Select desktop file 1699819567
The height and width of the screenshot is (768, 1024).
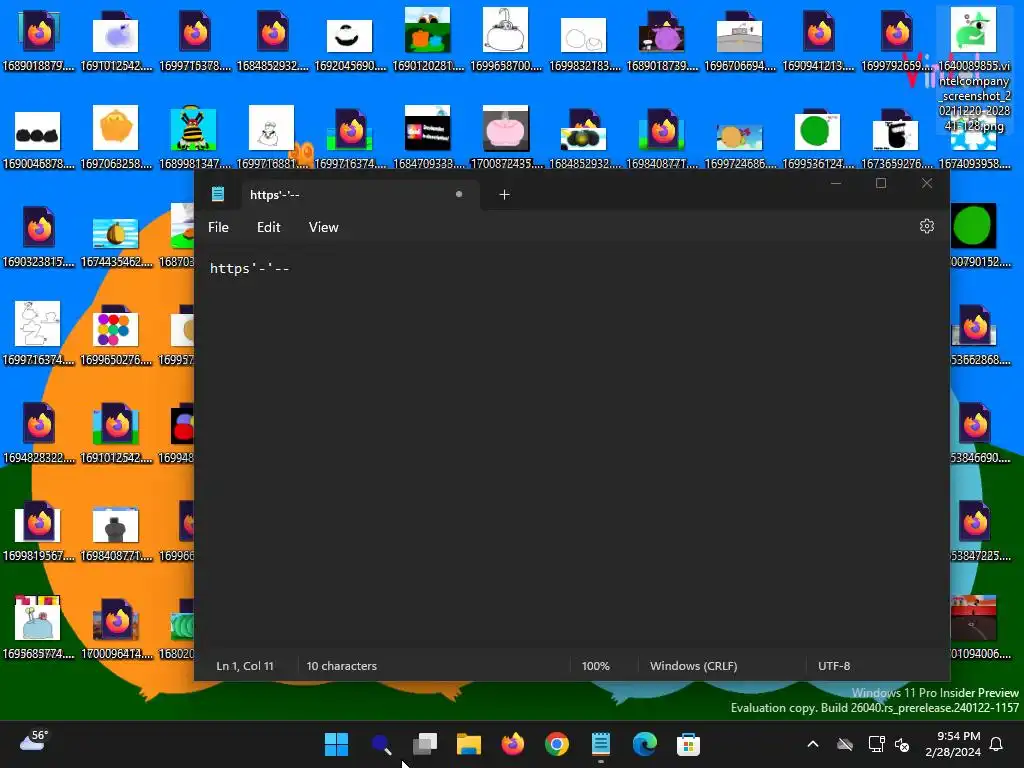click(x=39, y=530)
